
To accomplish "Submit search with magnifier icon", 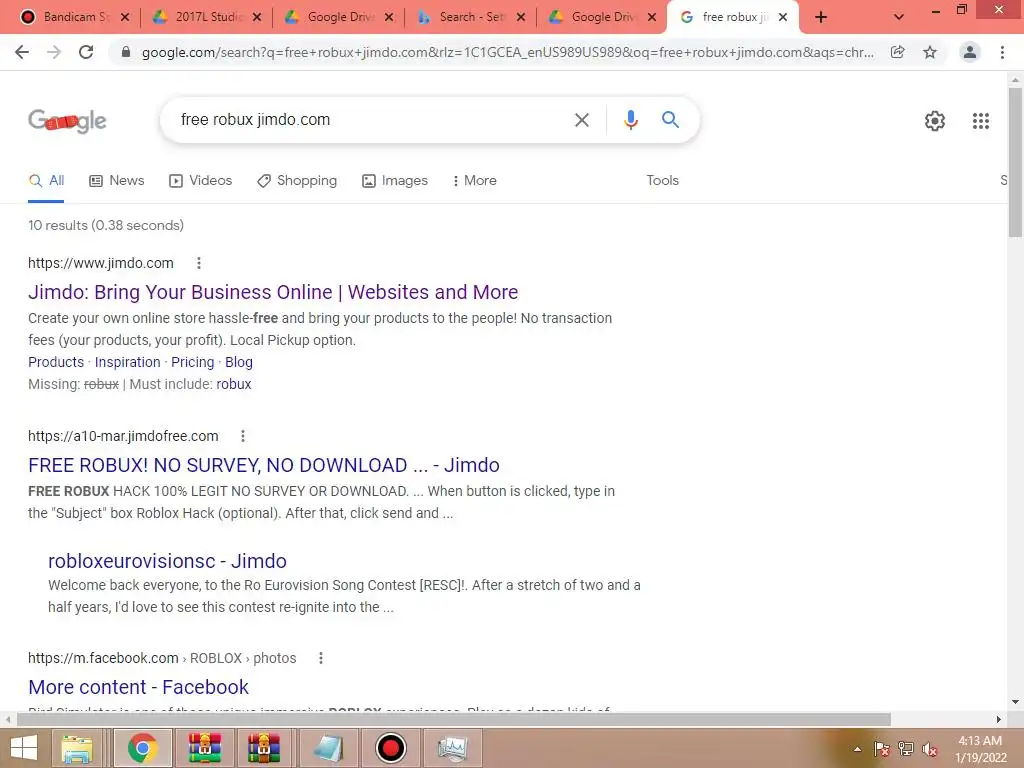I will tap(670, 120).
